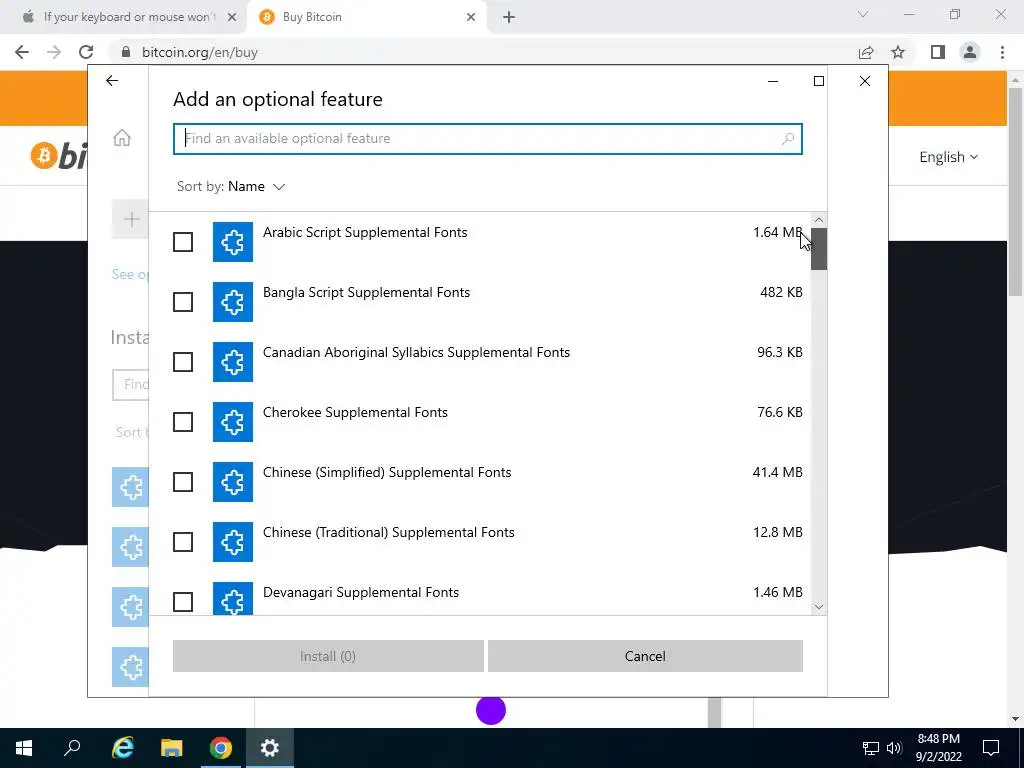1024x768 pixels.
Task: Click the Chinese (Traditional) puzzle icon
Action: click(x=232, y=542)
